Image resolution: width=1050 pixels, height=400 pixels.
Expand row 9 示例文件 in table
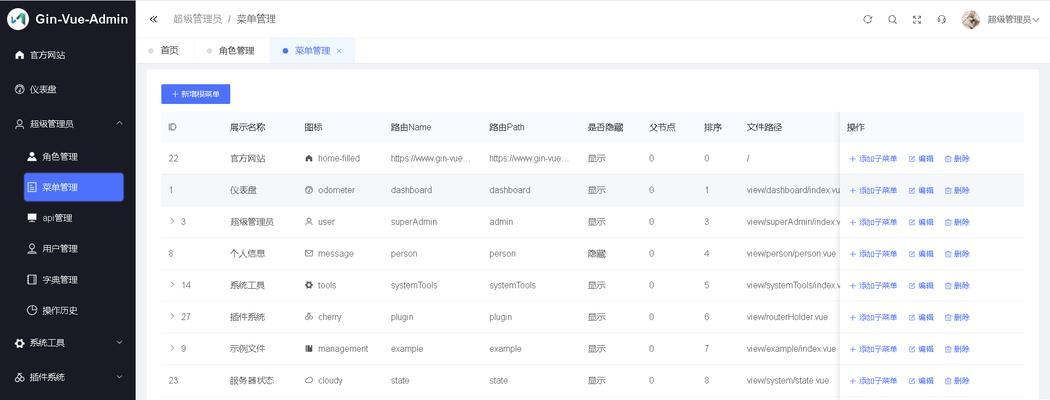(172, 348)
